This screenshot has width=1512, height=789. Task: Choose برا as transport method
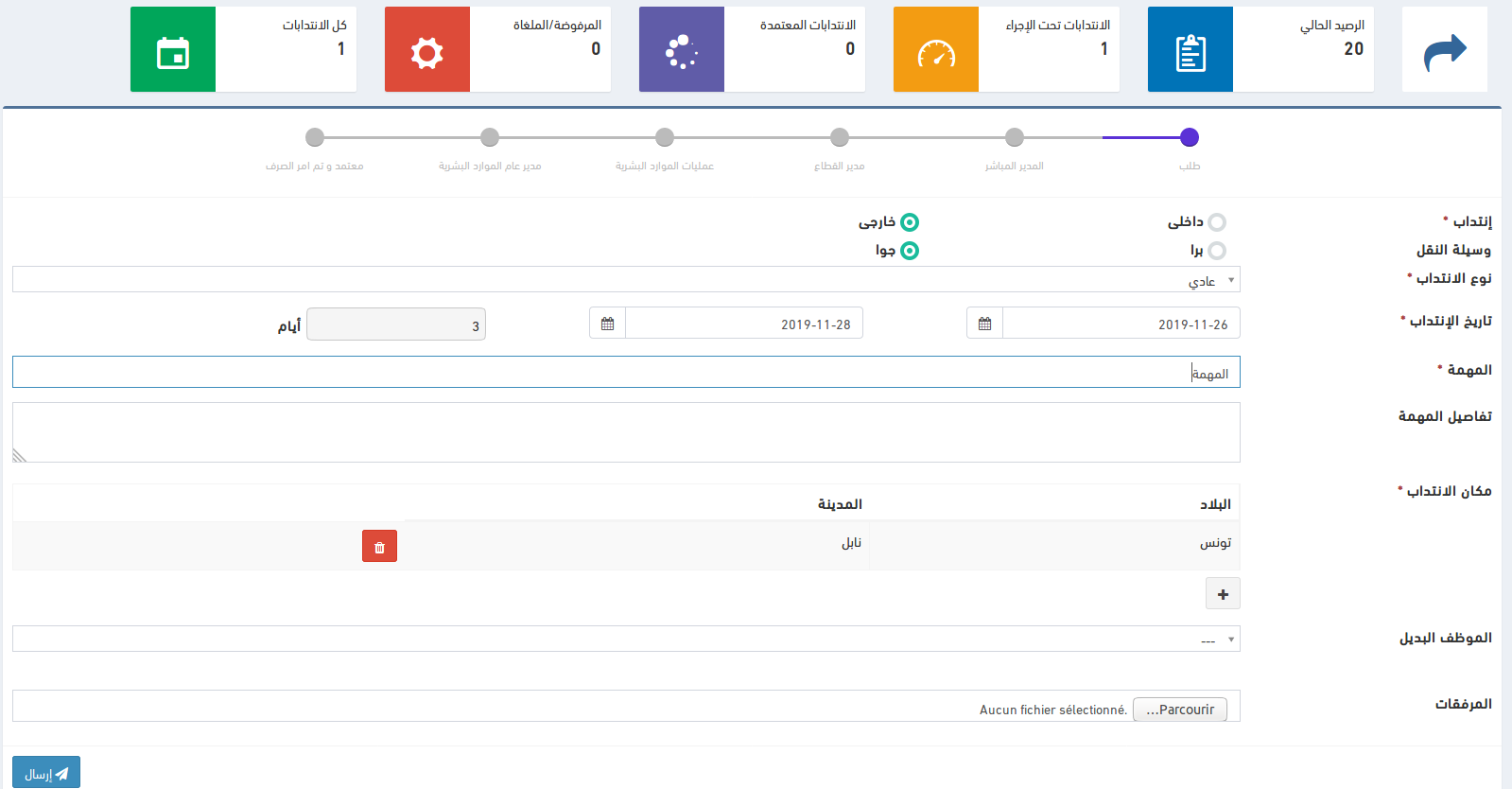(x=1217, y=251)
